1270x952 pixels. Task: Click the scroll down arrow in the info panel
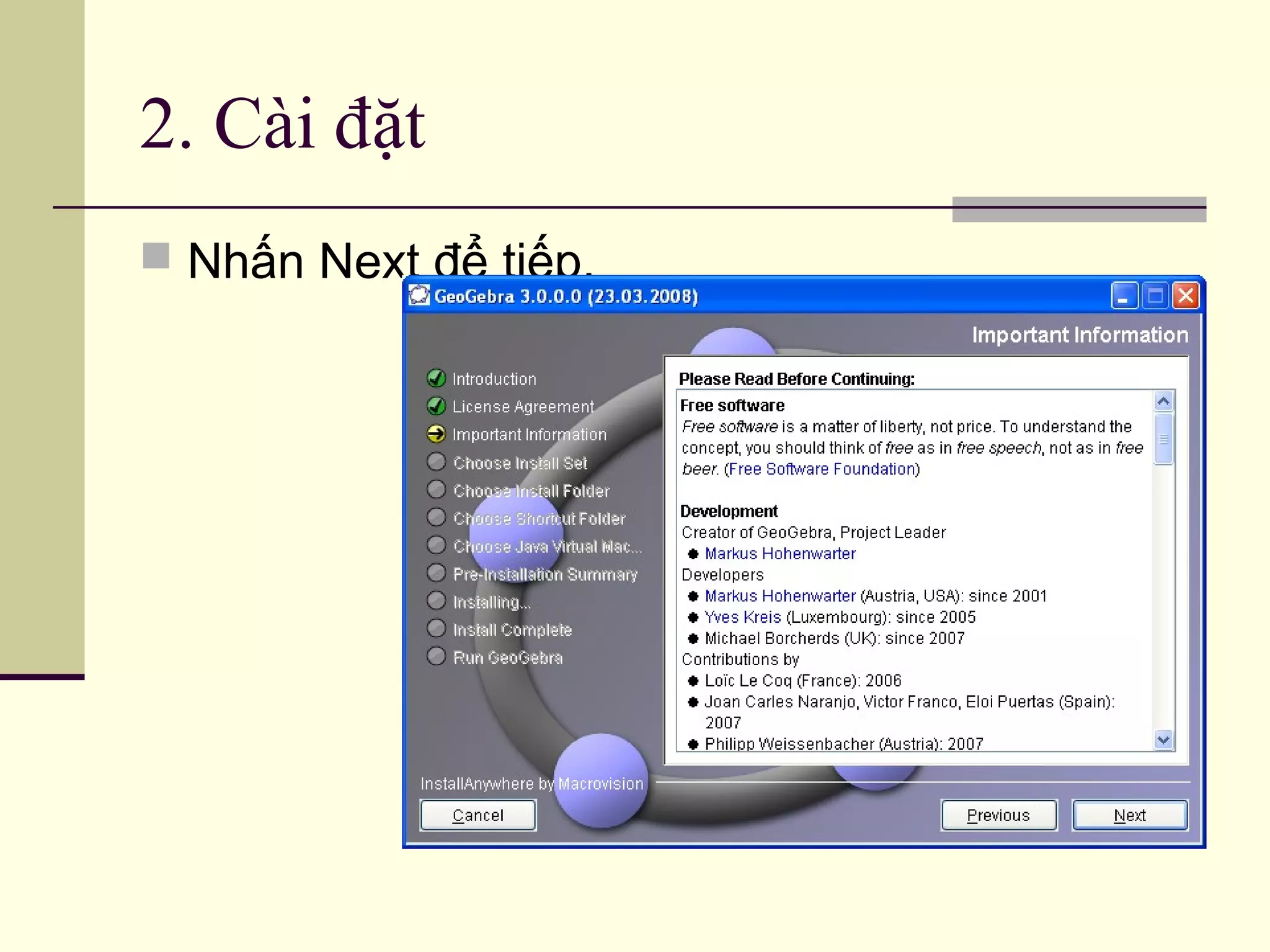pos(1163,739)
